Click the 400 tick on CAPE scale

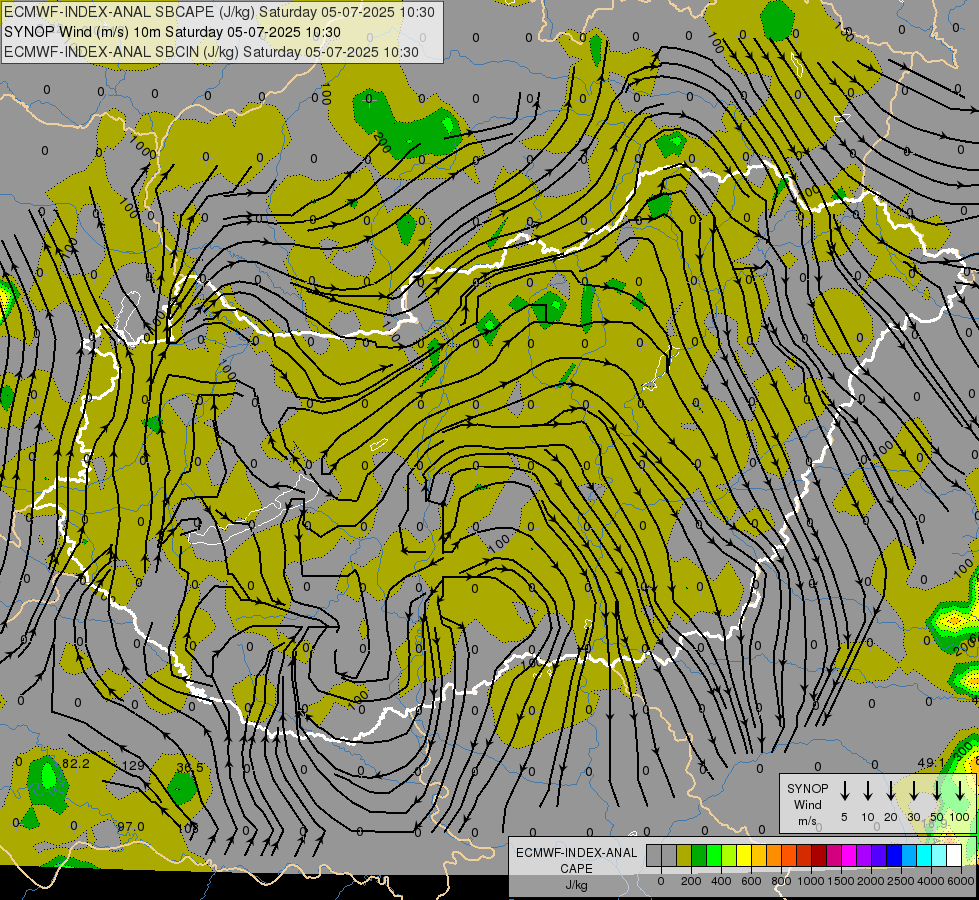[x=721, y=881]
